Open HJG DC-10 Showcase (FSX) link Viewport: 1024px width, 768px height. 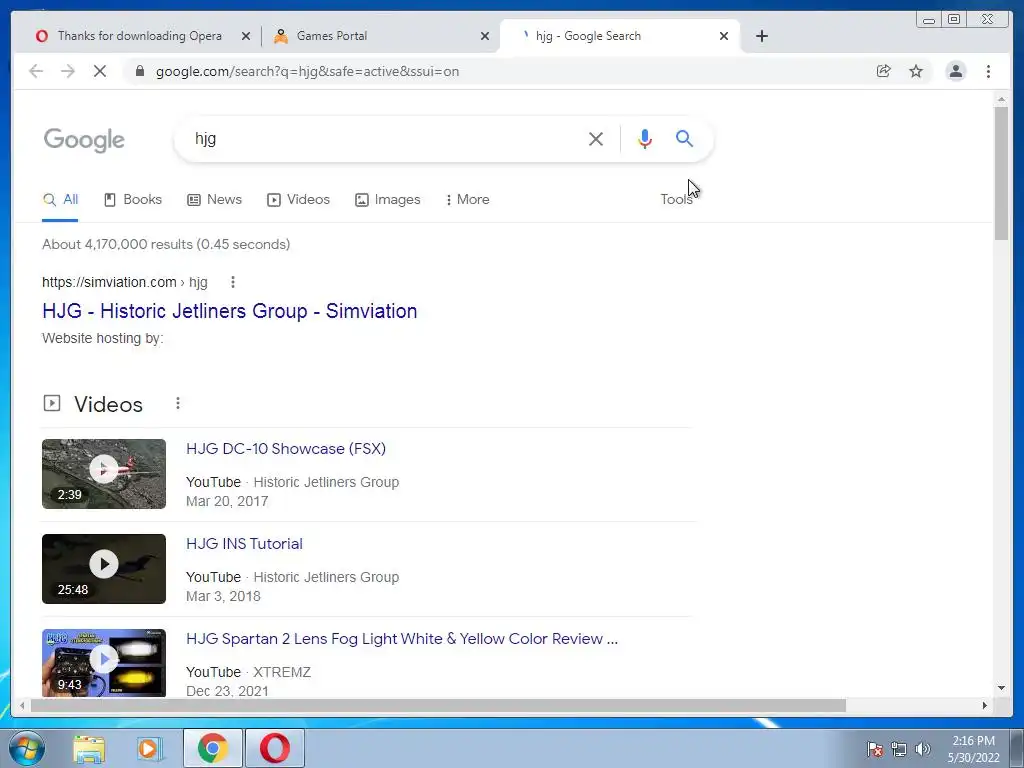(286, 449)
